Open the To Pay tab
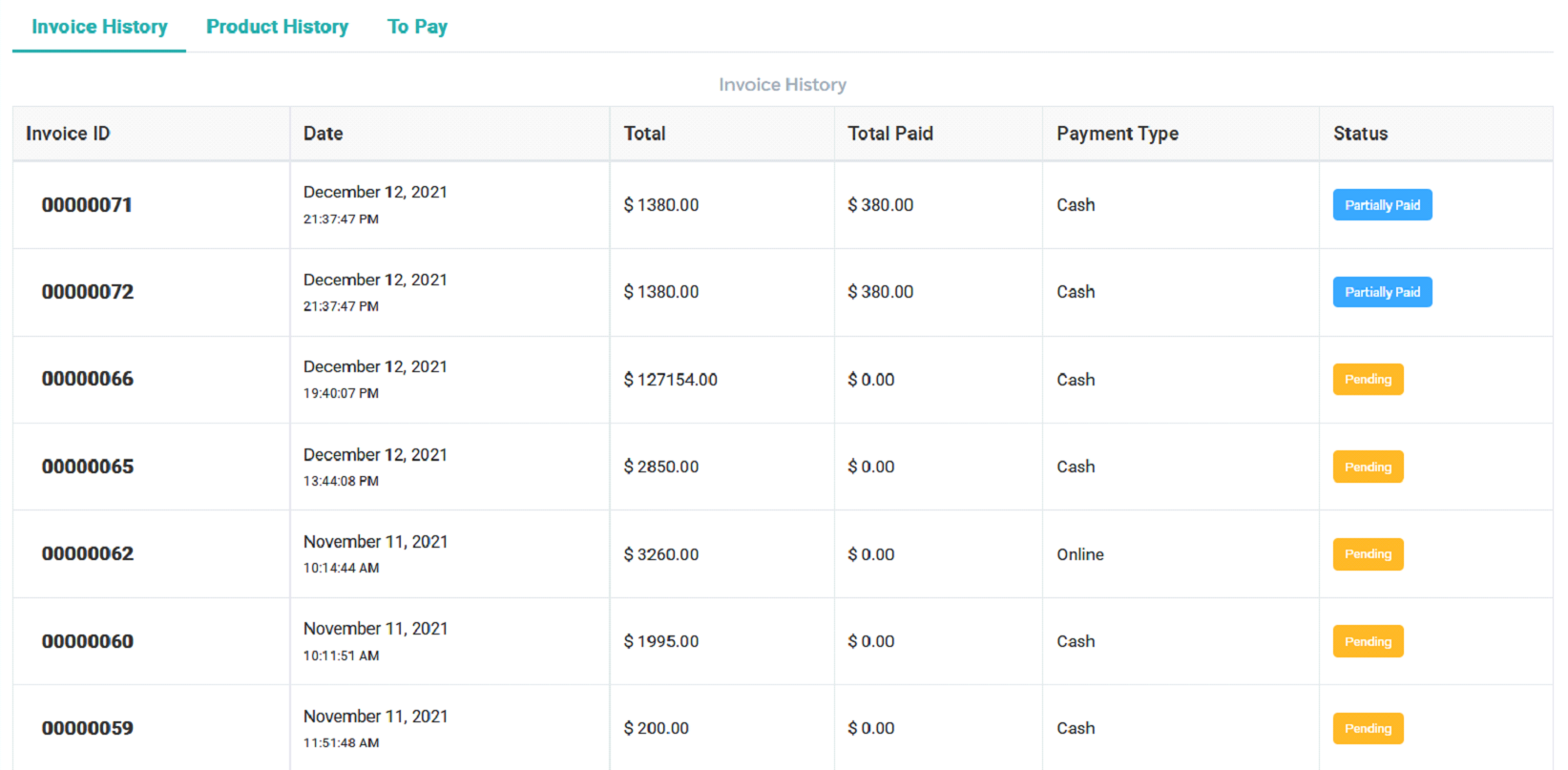This screenshot has width=1568, height=770. 417,27
